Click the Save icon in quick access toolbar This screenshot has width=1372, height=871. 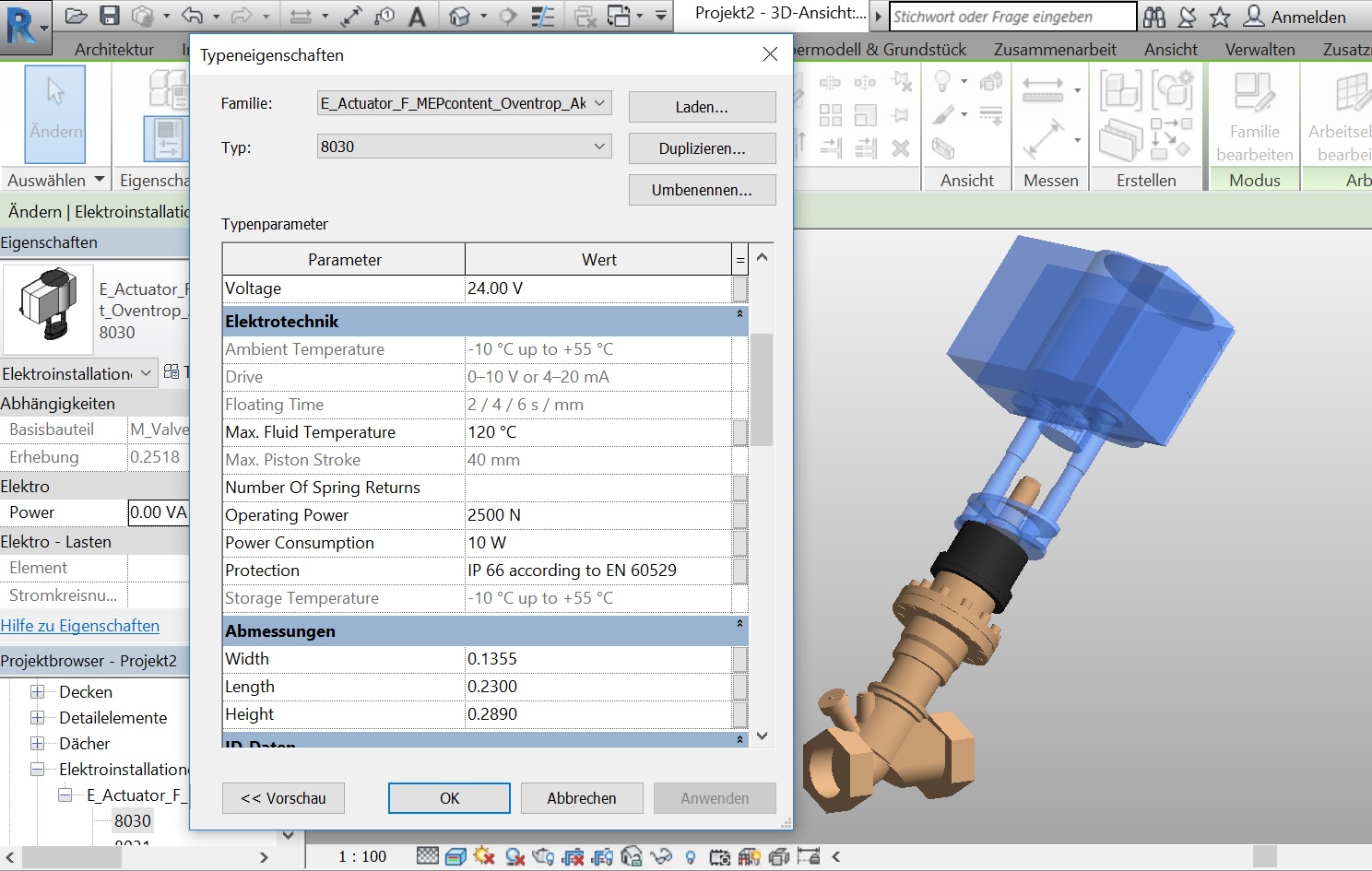coord(110,16)
